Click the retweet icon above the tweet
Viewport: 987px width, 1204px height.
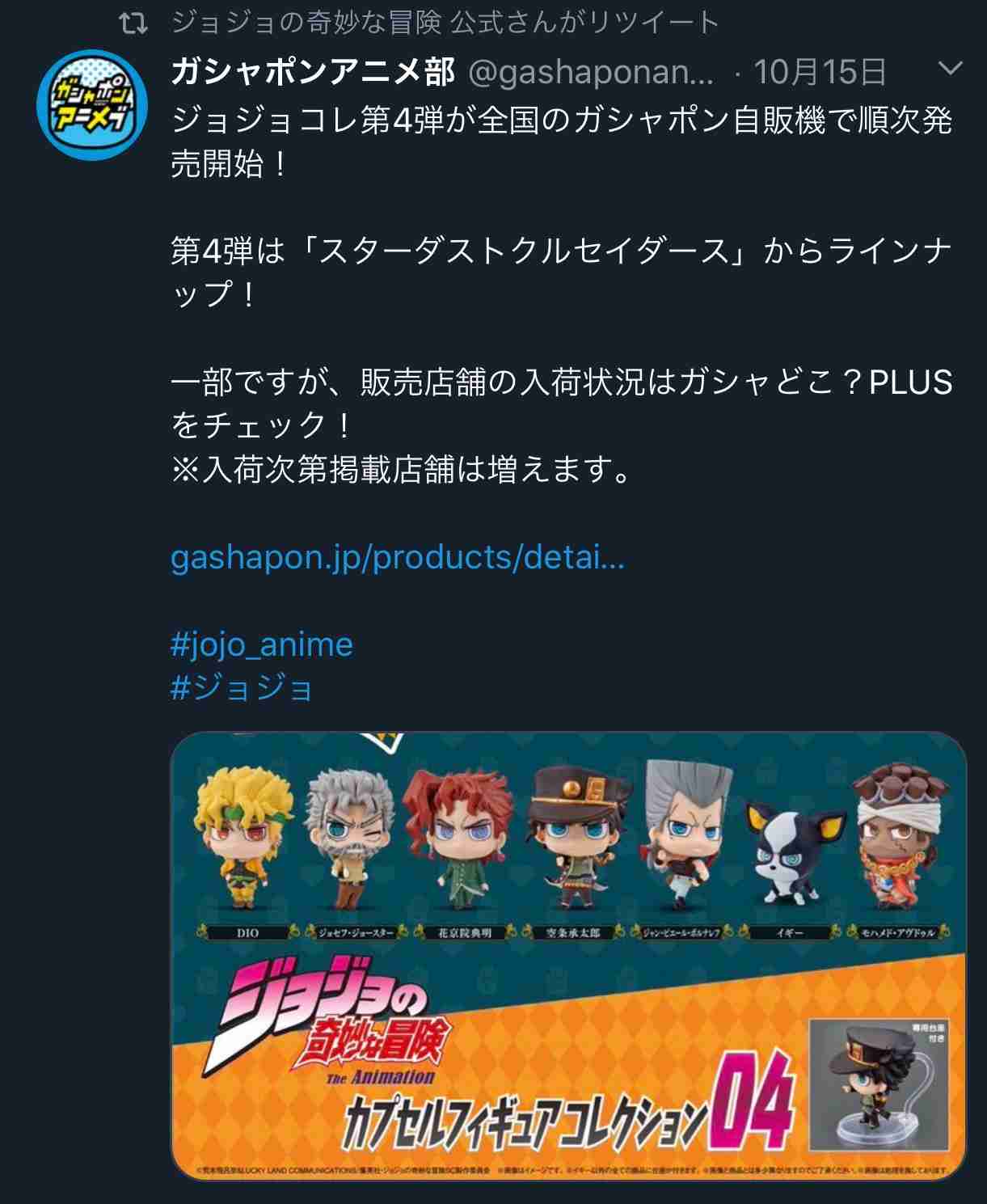pyautogui.click(x=133, y=23)
